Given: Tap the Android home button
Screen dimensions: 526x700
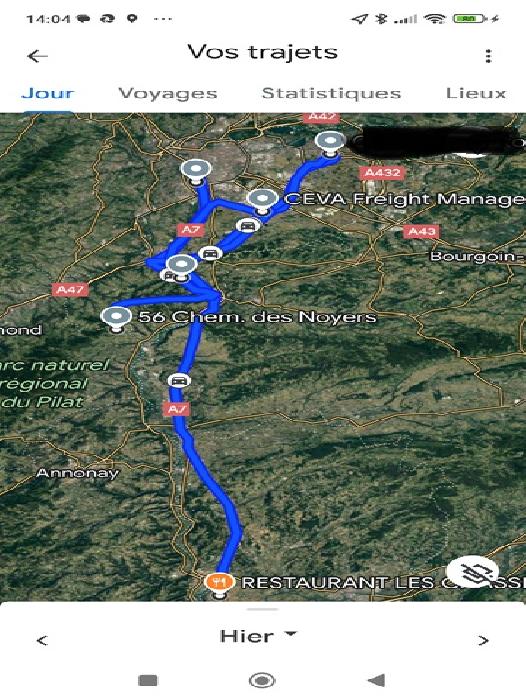Looking at the screenshot, I should pos(262,680).
